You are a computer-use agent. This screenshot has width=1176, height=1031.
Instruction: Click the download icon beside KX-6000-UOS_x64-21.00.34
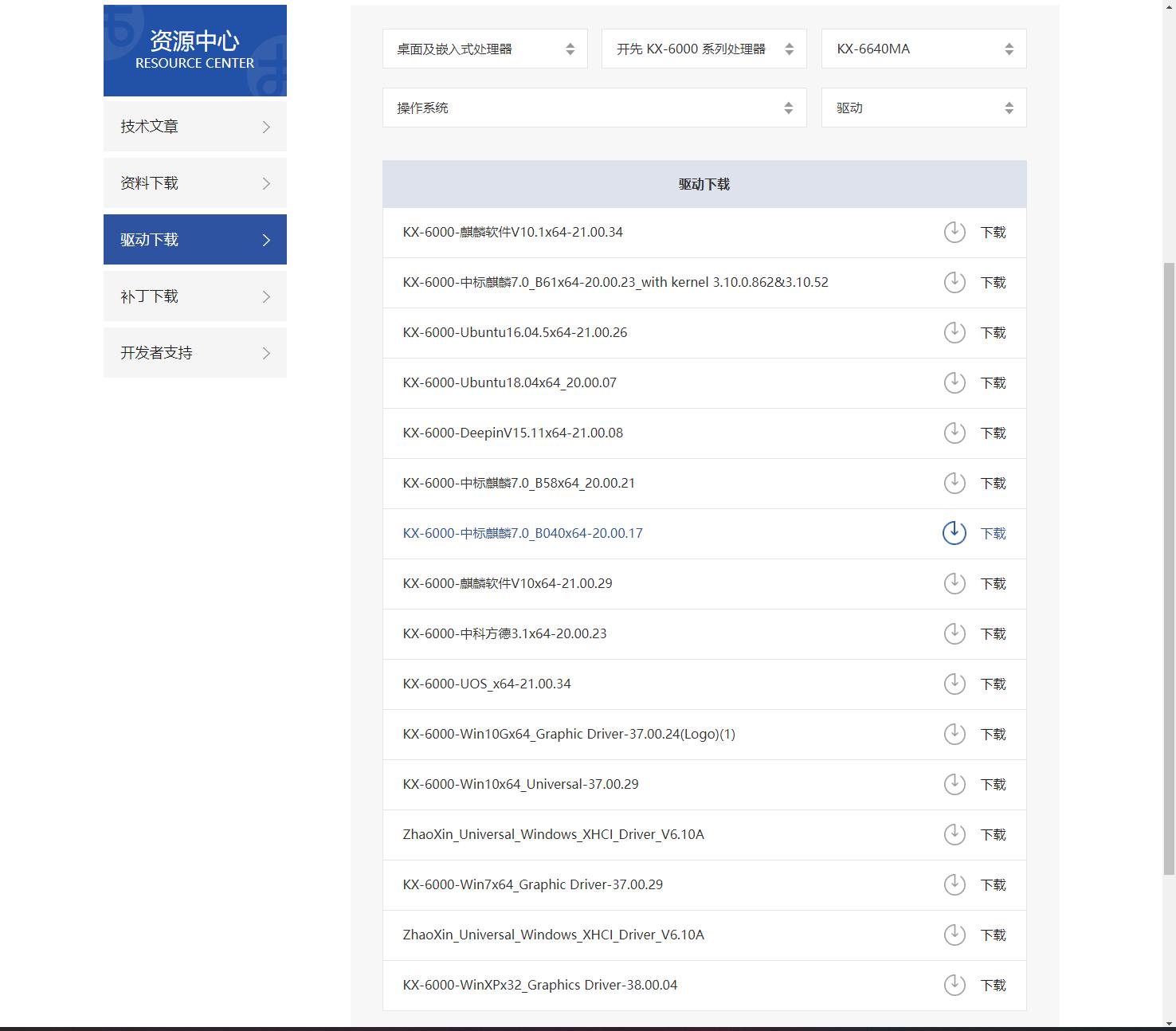point(954,684)
